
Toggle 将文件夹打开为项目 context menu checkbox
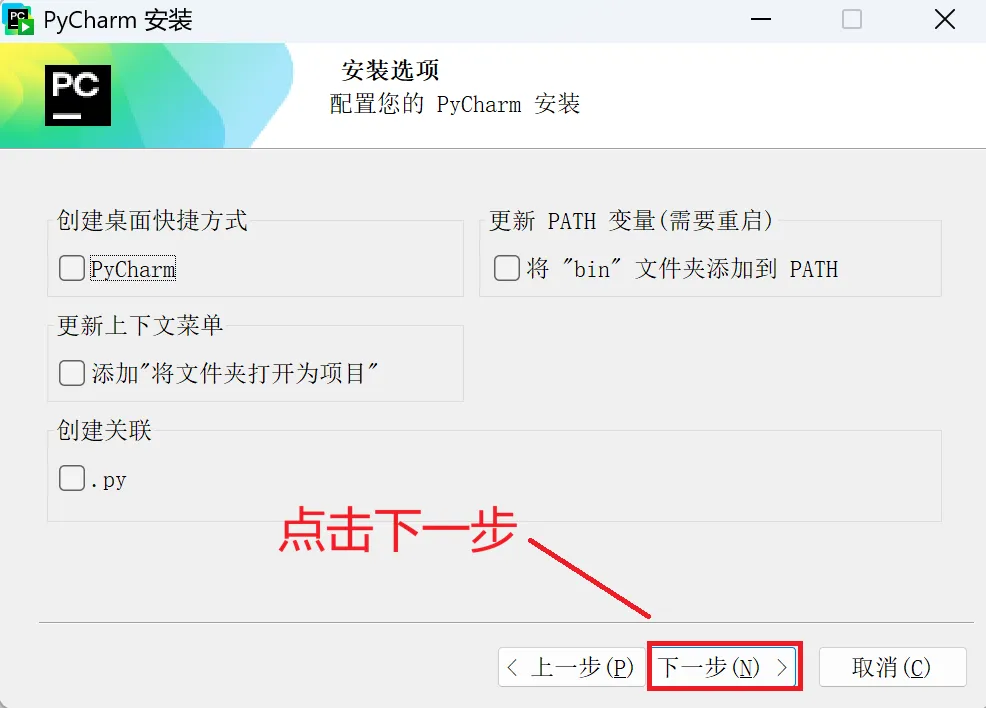72,373
